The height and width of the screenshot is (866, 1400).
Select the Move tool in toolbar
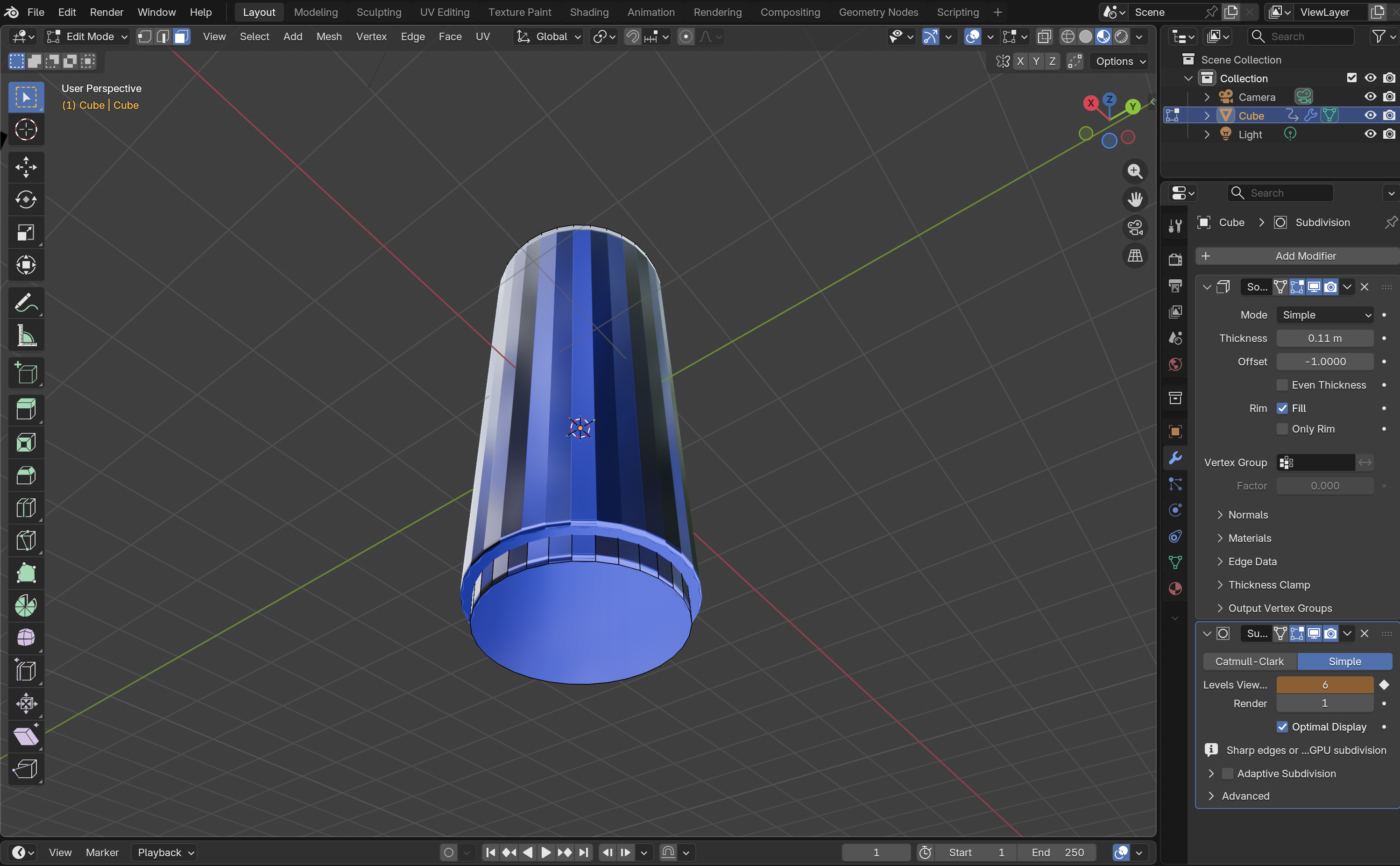point(26,167)
